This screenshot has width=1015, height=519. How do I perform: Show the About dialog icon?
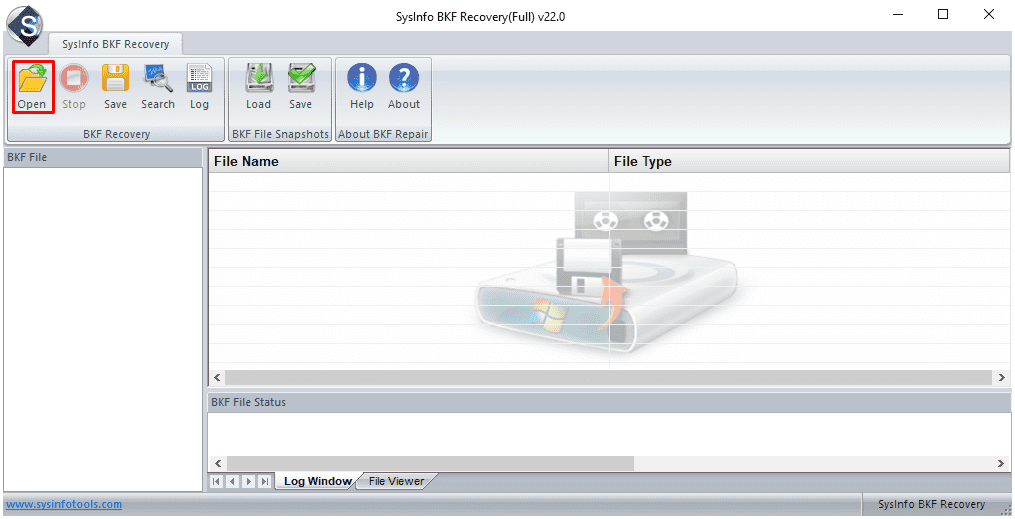coord(404,87)
